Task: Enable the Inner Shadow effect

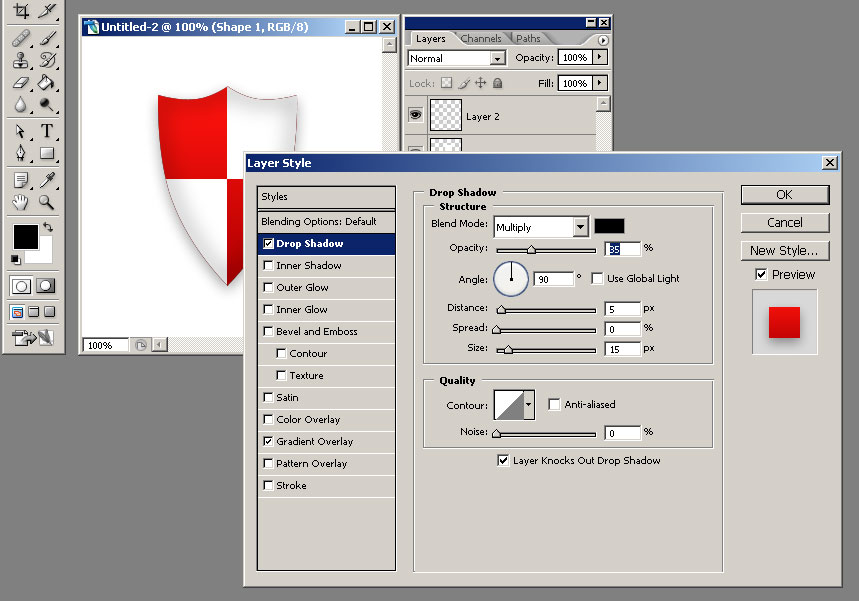Action: pyautogui.click(x=268, y=265)
